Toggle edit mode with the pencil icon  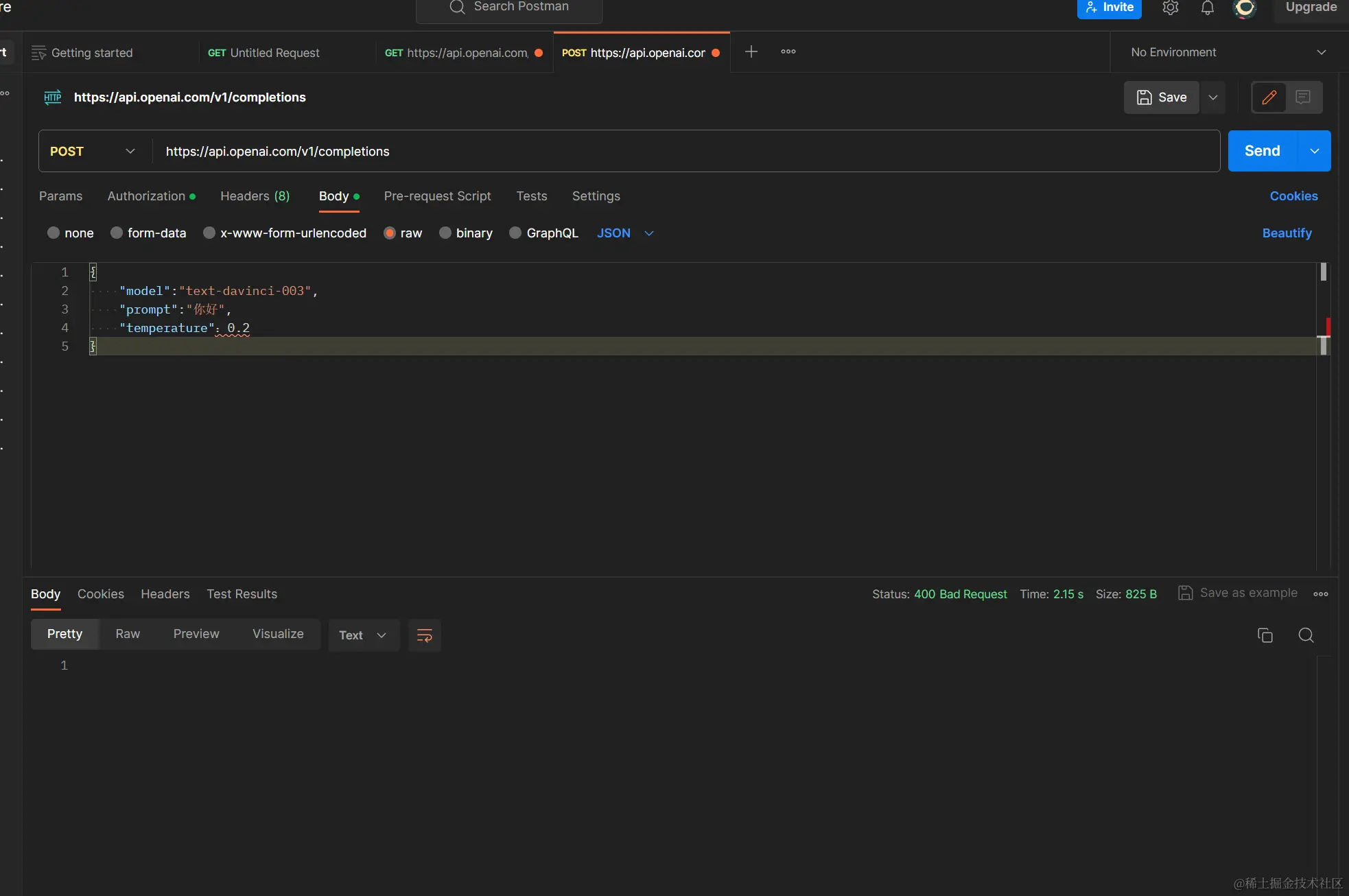[x=1269, y=97]
